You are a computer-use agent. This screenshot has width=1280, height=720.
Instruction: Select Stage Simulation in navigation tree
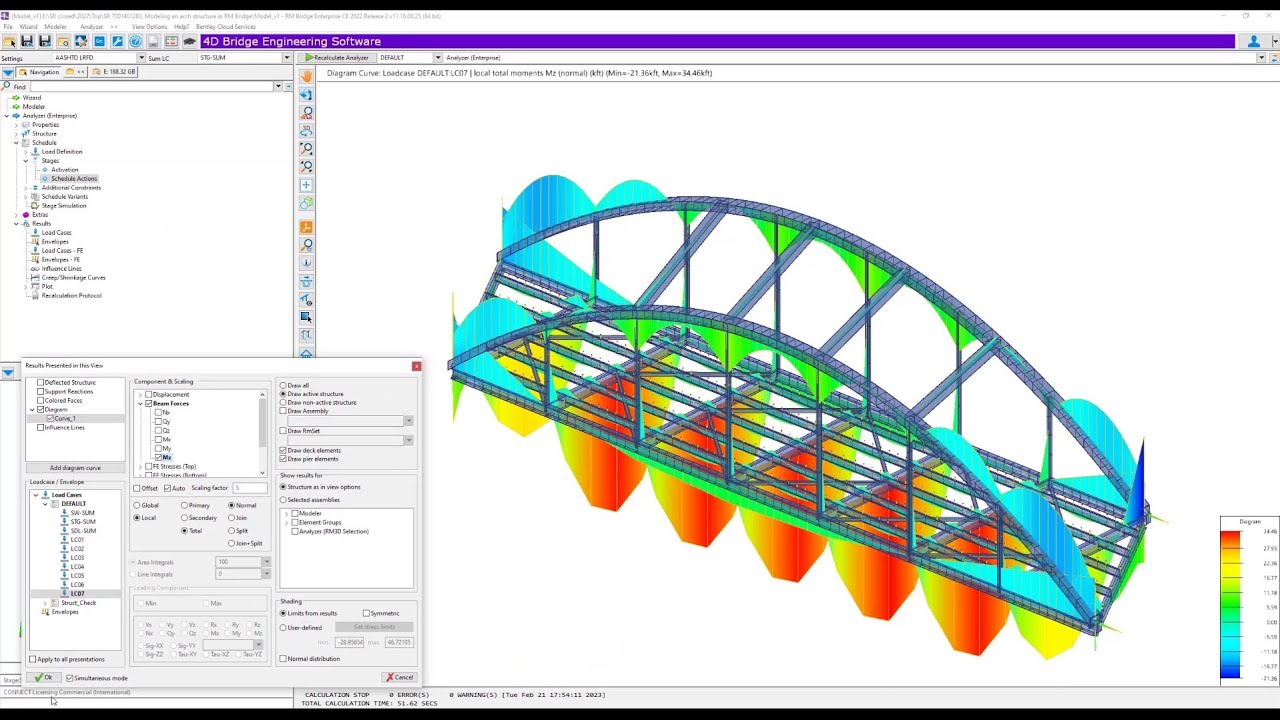pyautogui.click(x=64, y=206)
